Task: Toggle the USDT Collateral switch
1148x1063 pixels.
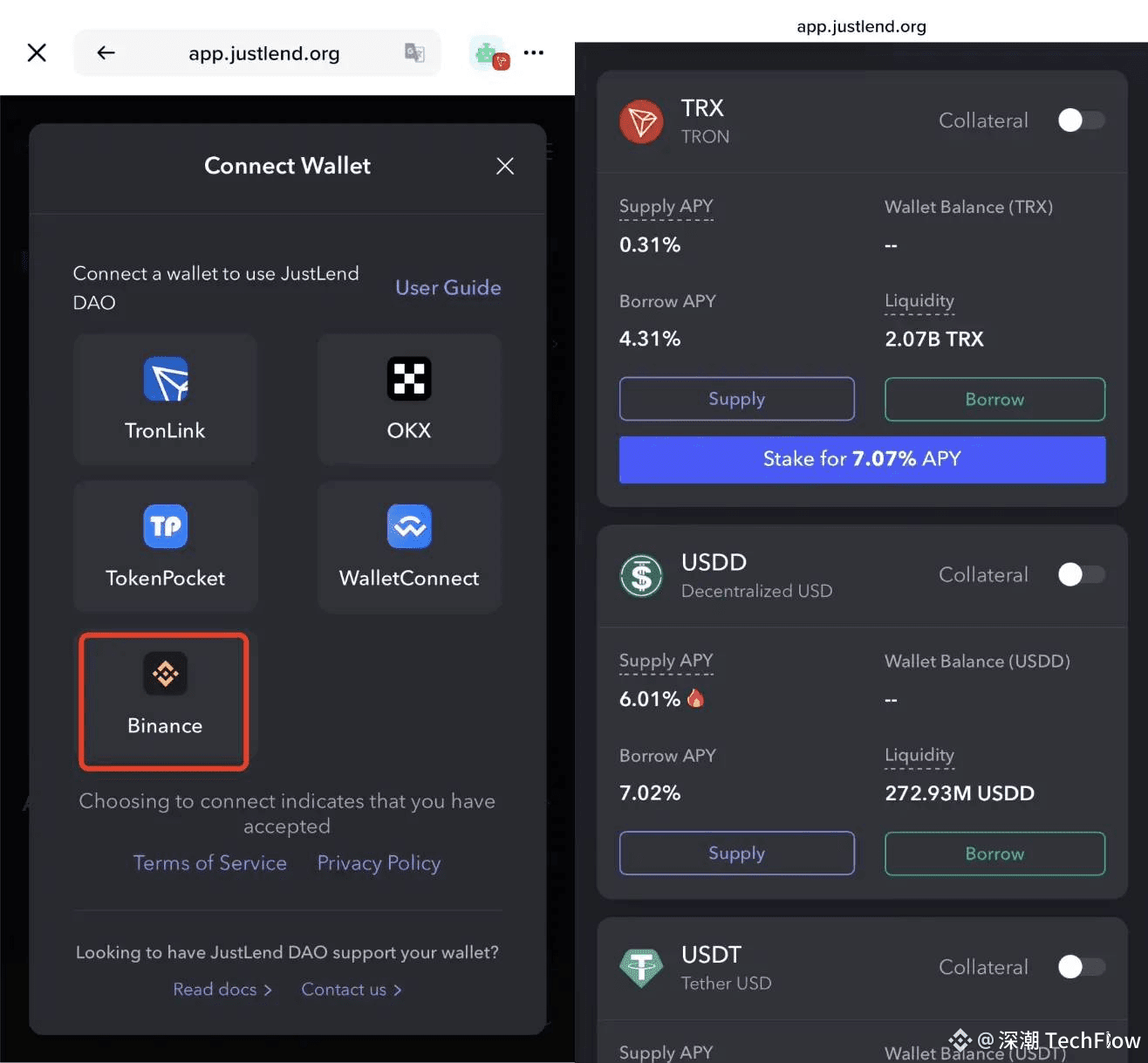Action: [x=1082, y=967]
